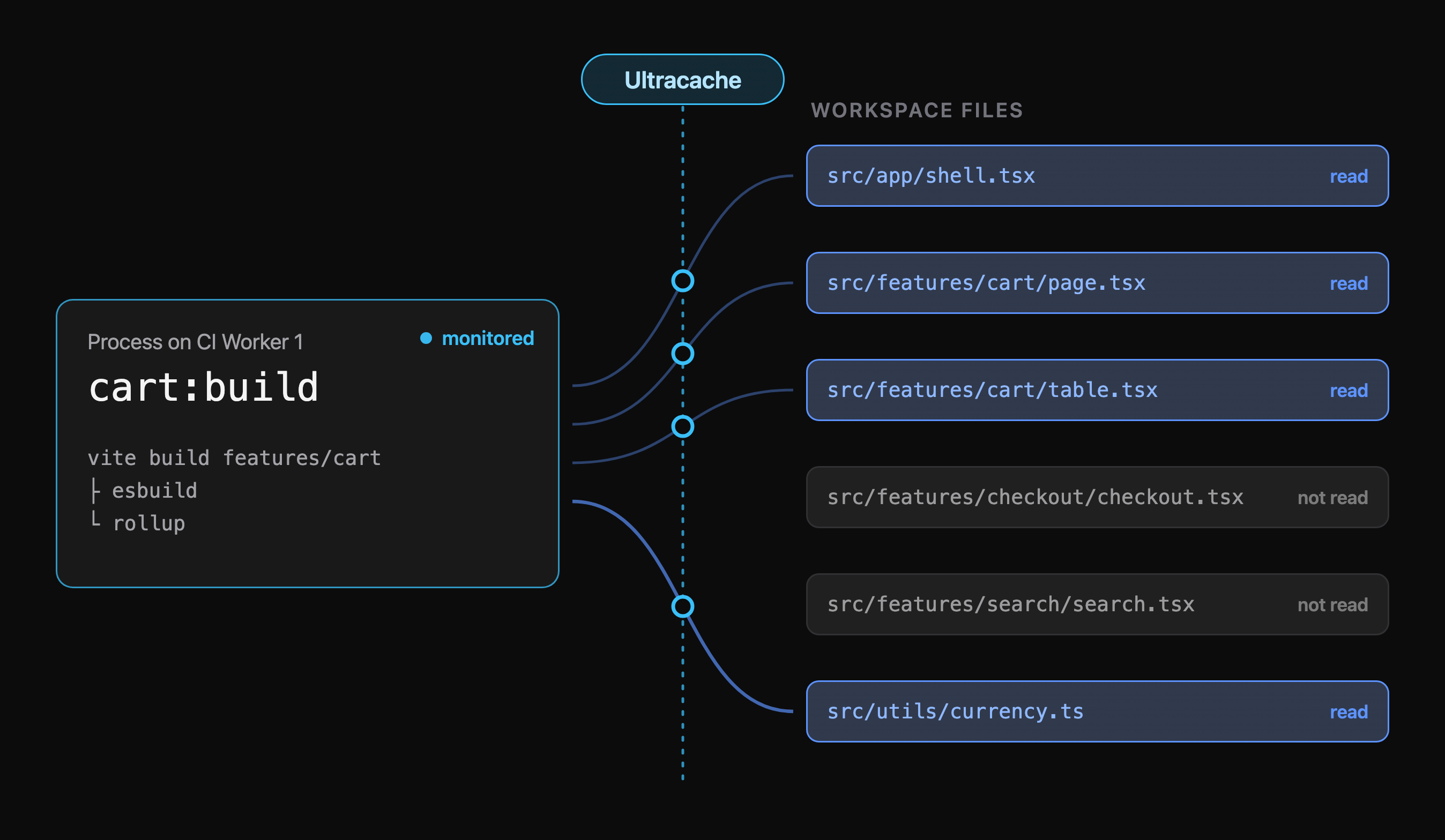Select the src/features/cart/page.tsx file row
The width and height of the screenshot is (1445, 840).
(x=1097, y=283)
